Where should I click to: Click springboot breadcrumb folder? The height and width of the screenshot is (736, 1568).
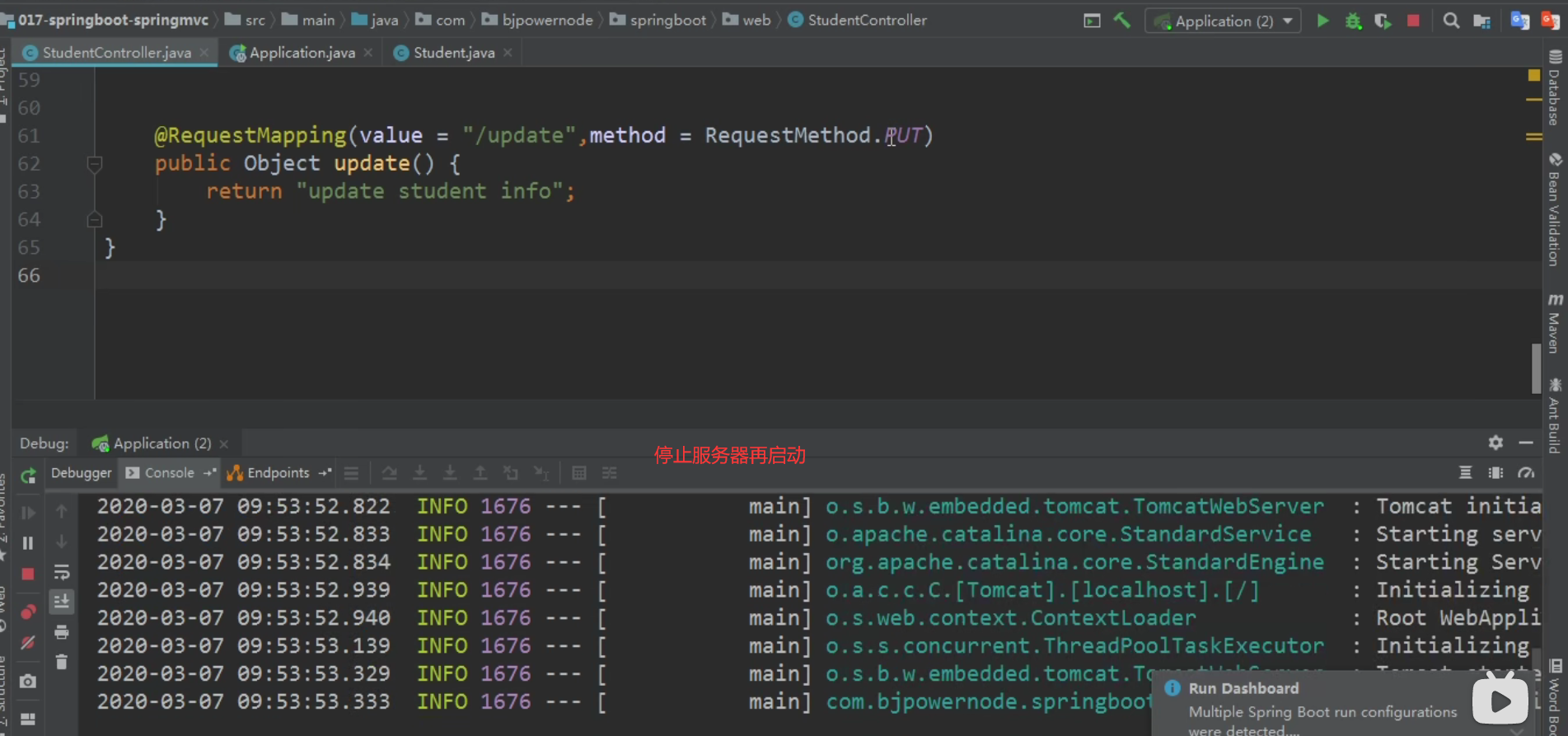[x=658, y=20]
